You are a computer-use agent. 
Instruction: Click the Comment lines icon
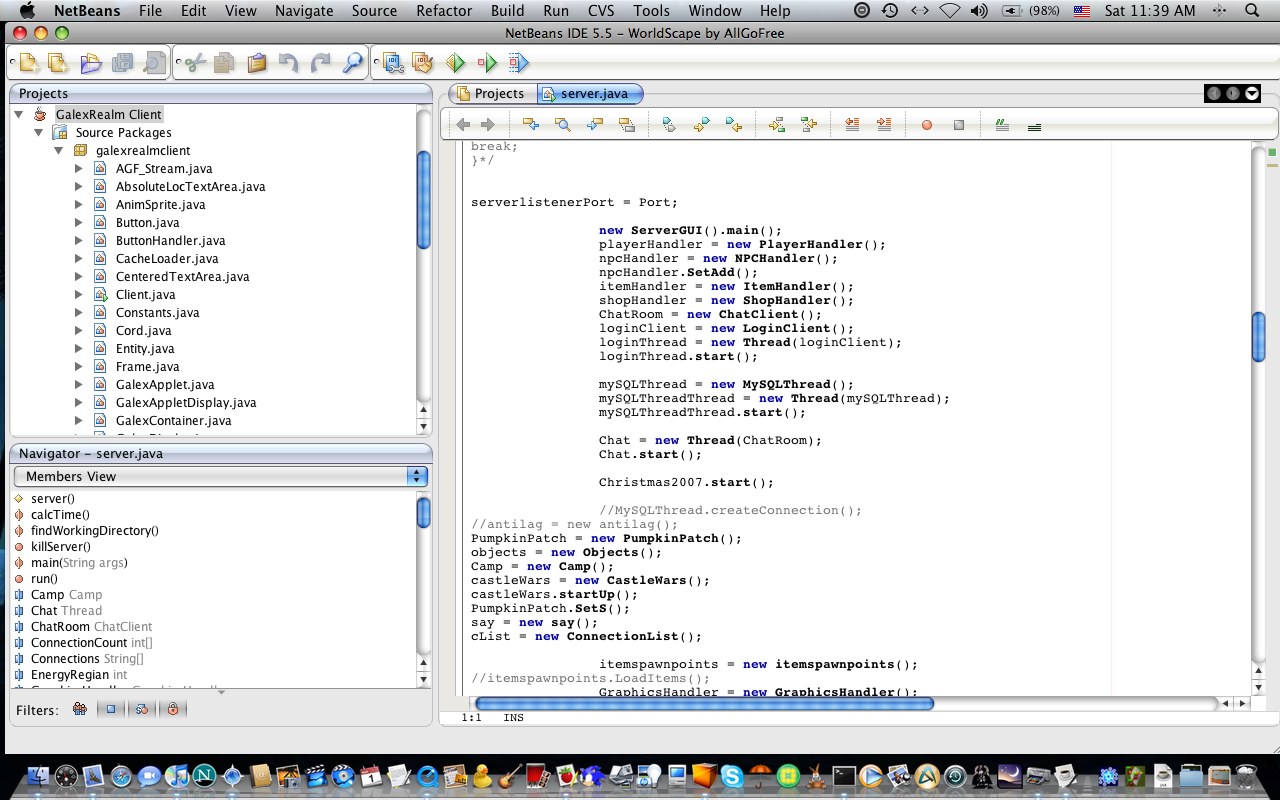pyautogui.click(x=1002, y=125)
